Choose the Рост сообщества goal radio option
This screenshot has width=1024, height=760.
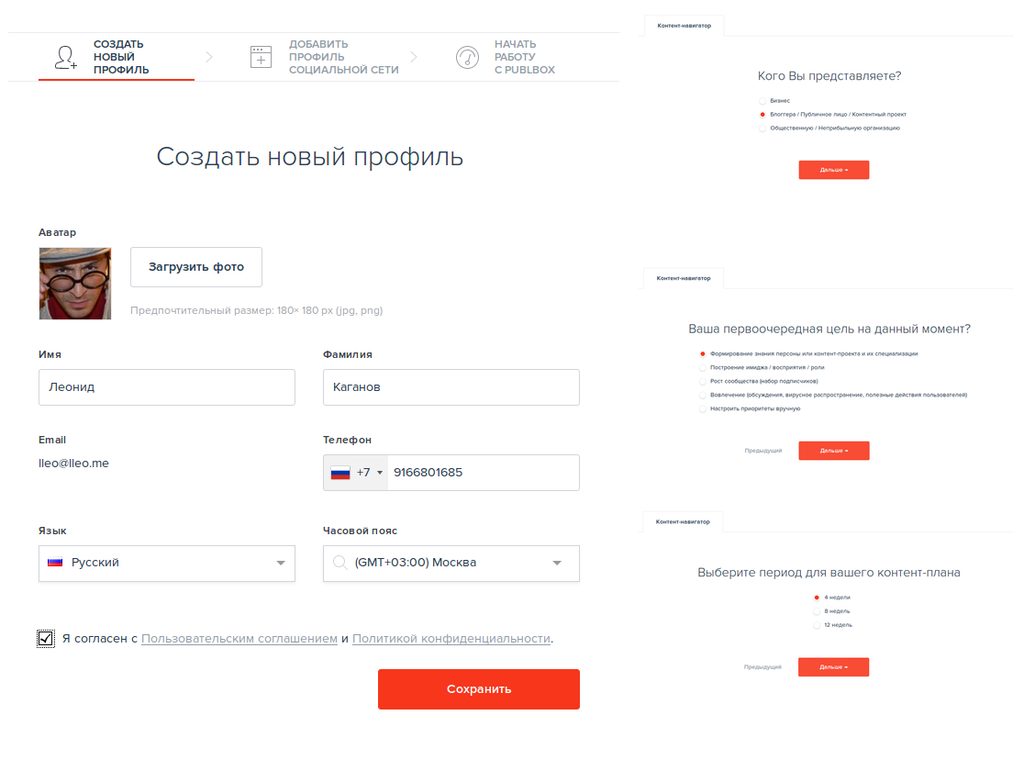coord(703,381)
